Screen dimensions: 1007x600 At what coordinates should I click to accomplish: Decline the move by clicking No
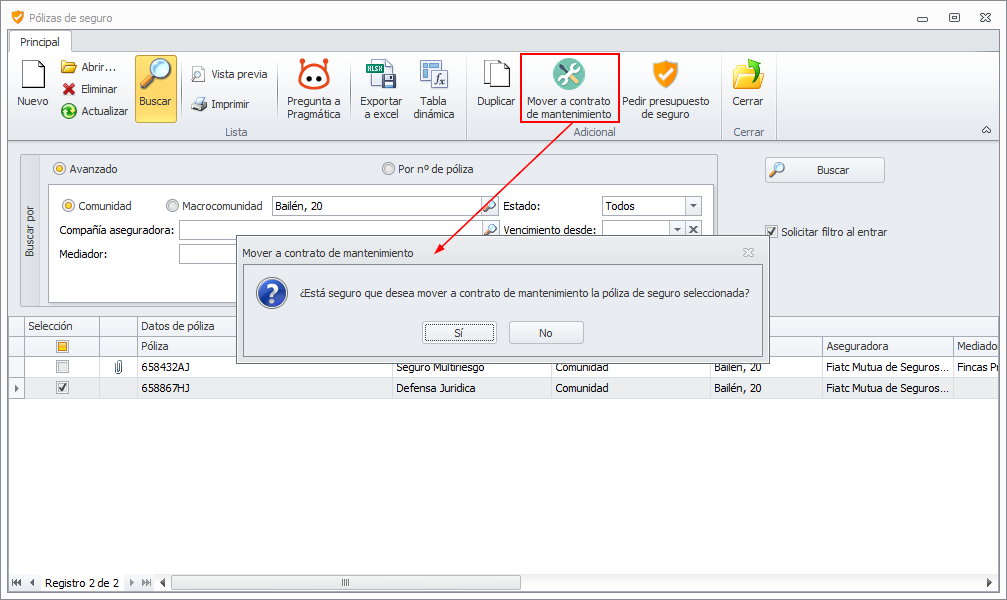pos(546,333)
